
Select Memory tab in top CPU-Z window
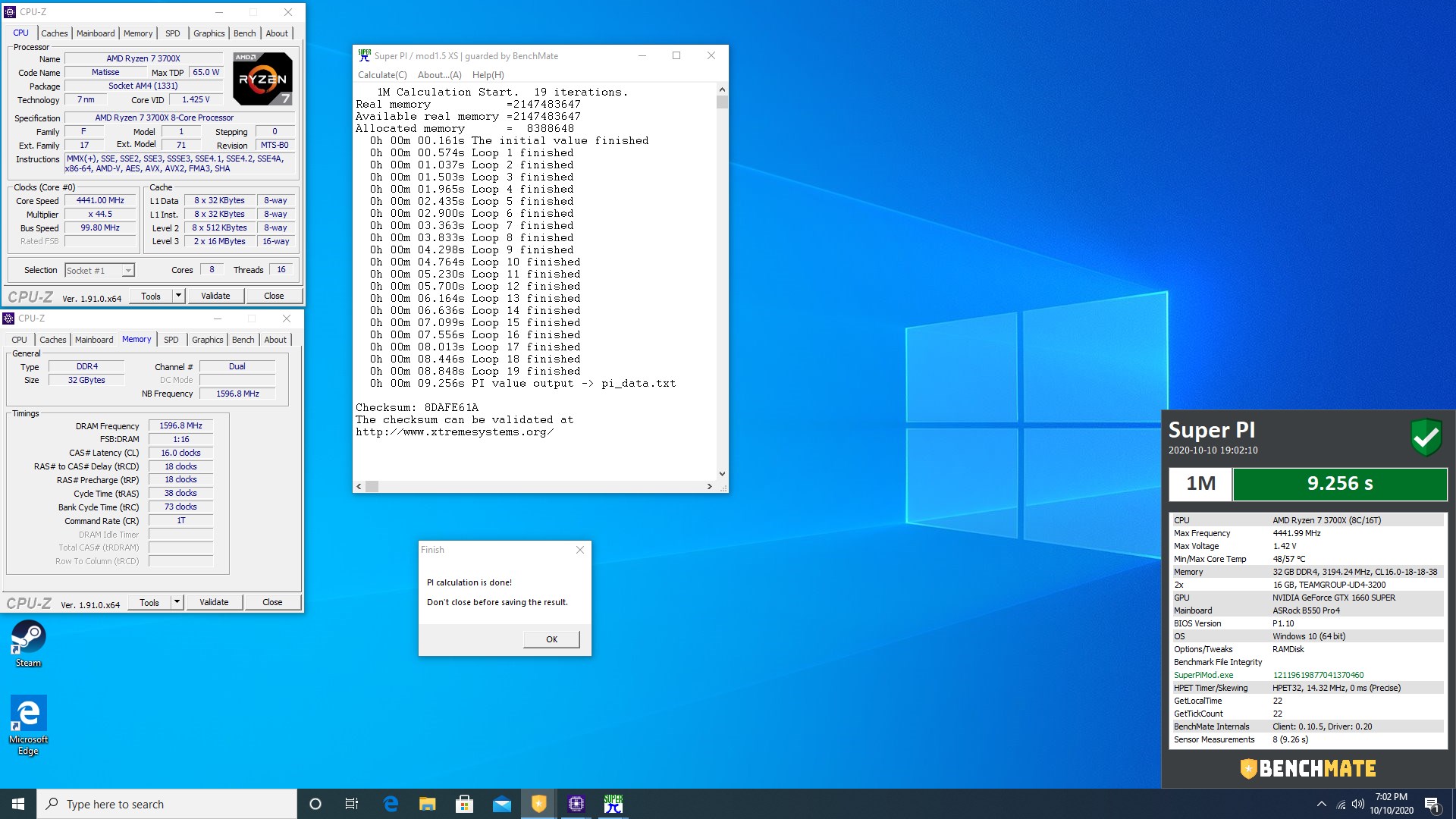coord(138,33)
